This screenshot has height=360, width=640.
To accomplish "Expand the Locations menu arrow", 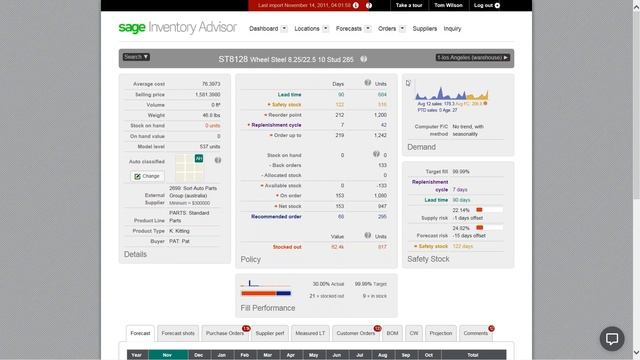I will pyautogui.click(x=325, y=29).
